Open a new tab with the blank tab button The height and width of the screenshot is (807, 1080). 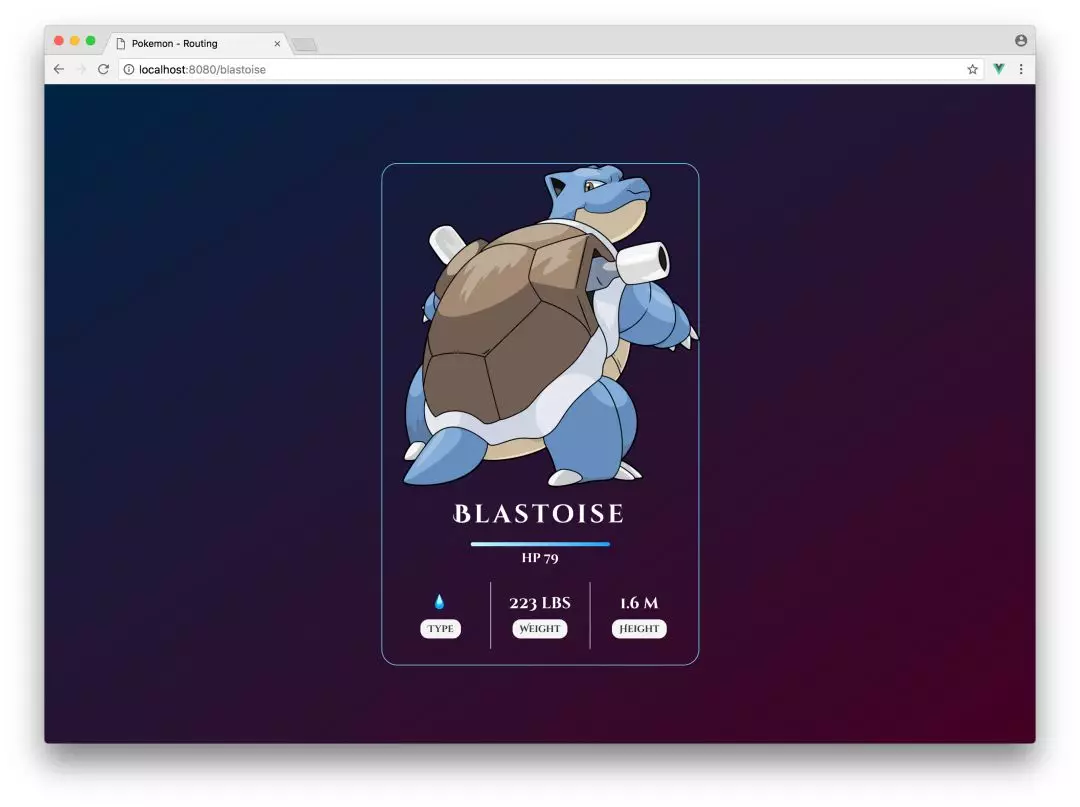304,45
